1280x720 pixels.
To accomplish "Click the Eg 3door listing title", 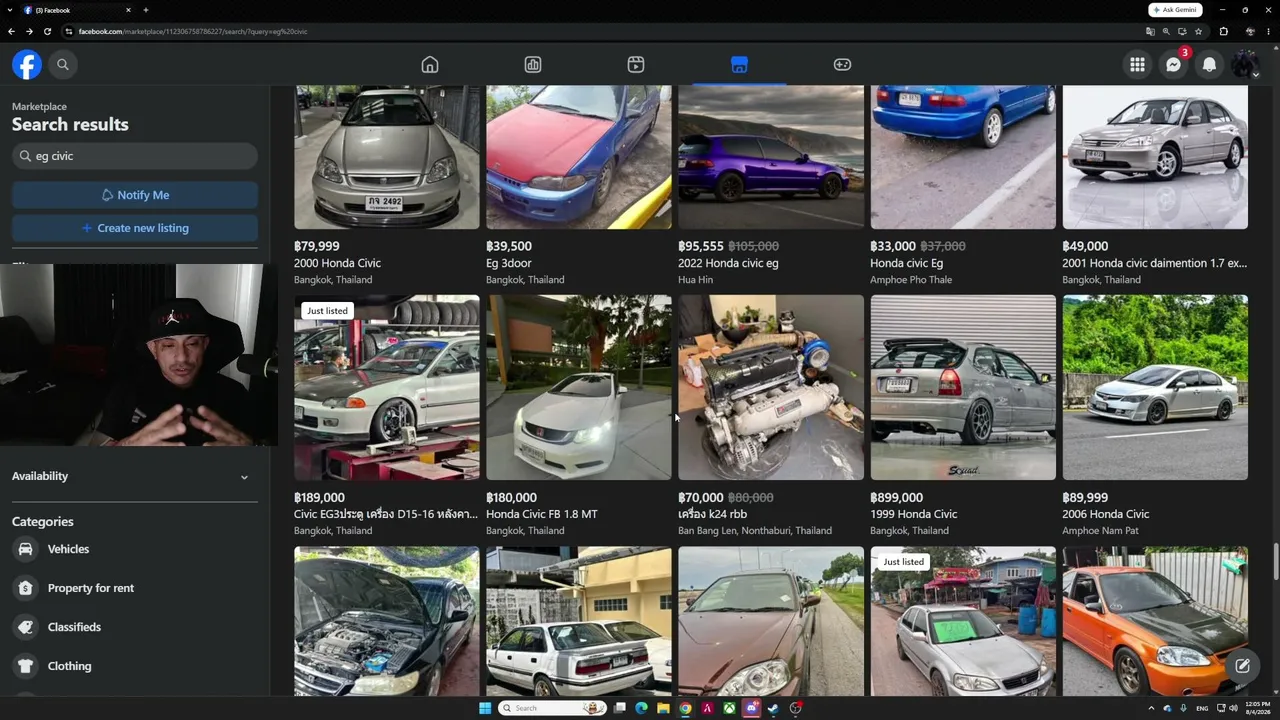I will (x=509, y=263).
